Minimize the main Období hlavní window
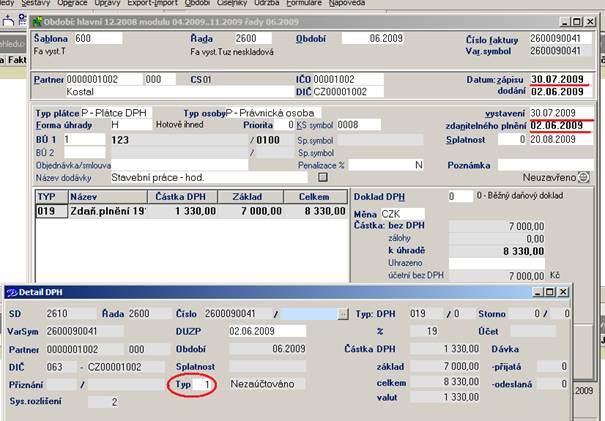The image size is (605, 421). click(x=566, y=20)
